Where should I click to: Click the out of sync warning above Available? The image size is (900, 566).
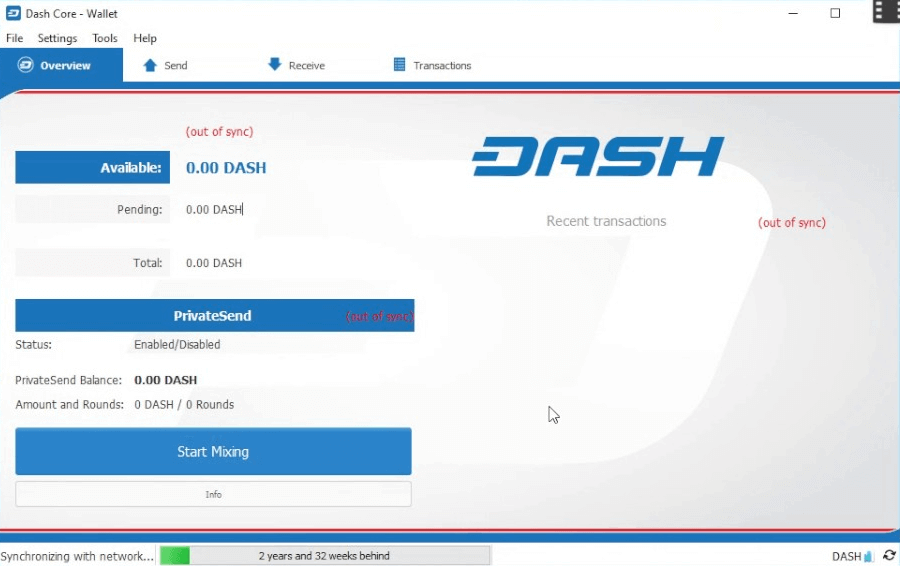click(x=219, y=132)
